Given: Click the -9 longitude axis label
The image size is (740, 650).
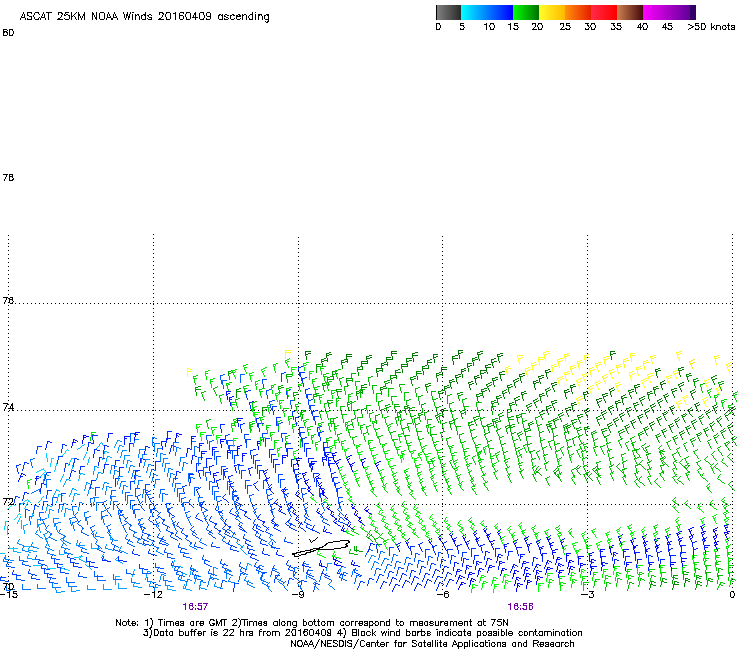Looking at the screenshot, I should [x=298, y=595].
